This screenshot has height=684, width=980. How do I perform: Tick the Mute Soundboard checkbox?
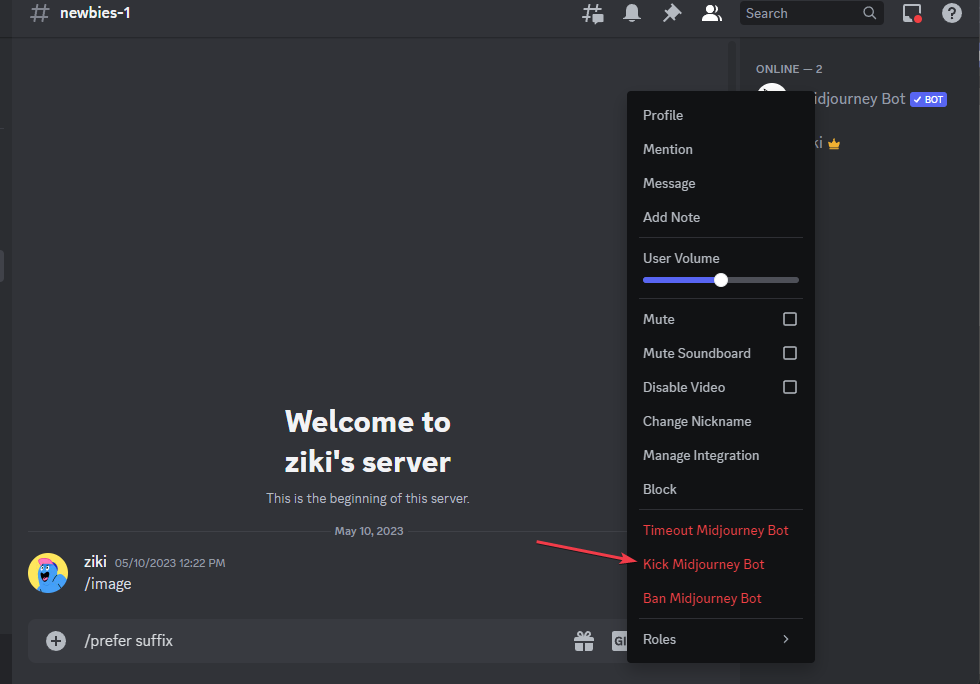(790, 353)
